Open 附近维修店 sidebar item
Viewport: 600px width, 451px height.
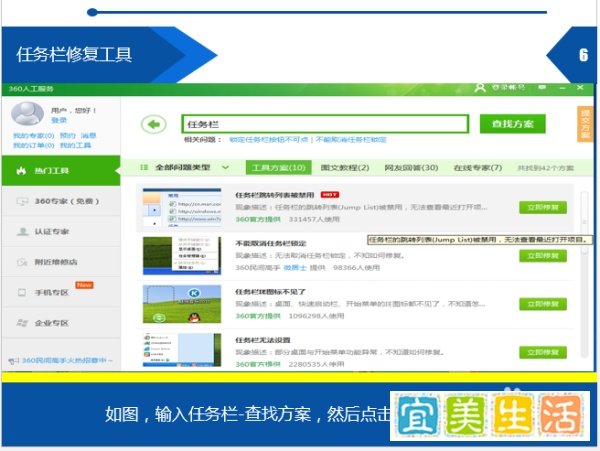coord(61,262)
